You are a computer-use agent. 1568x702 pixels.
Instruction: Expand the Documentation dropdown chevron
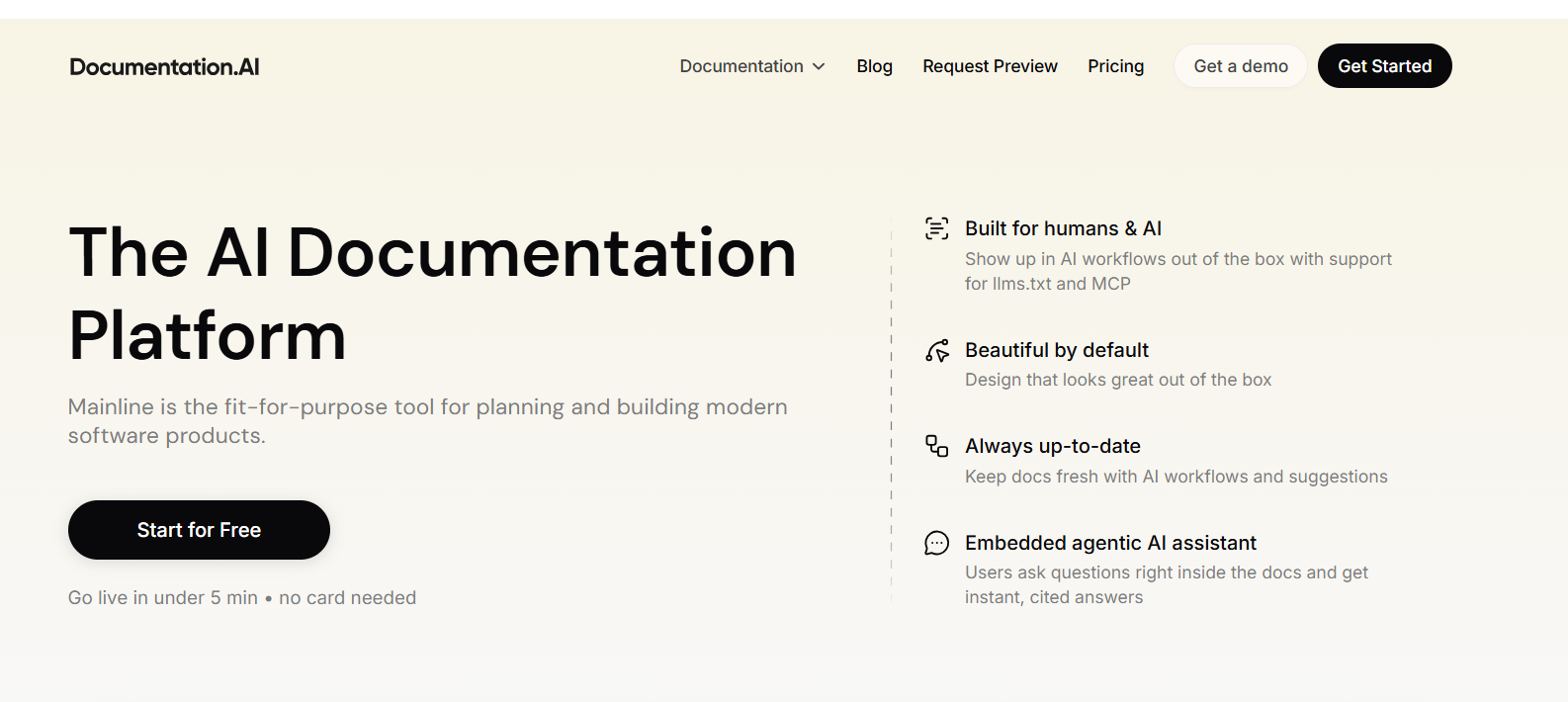click(x=819, y=66)
